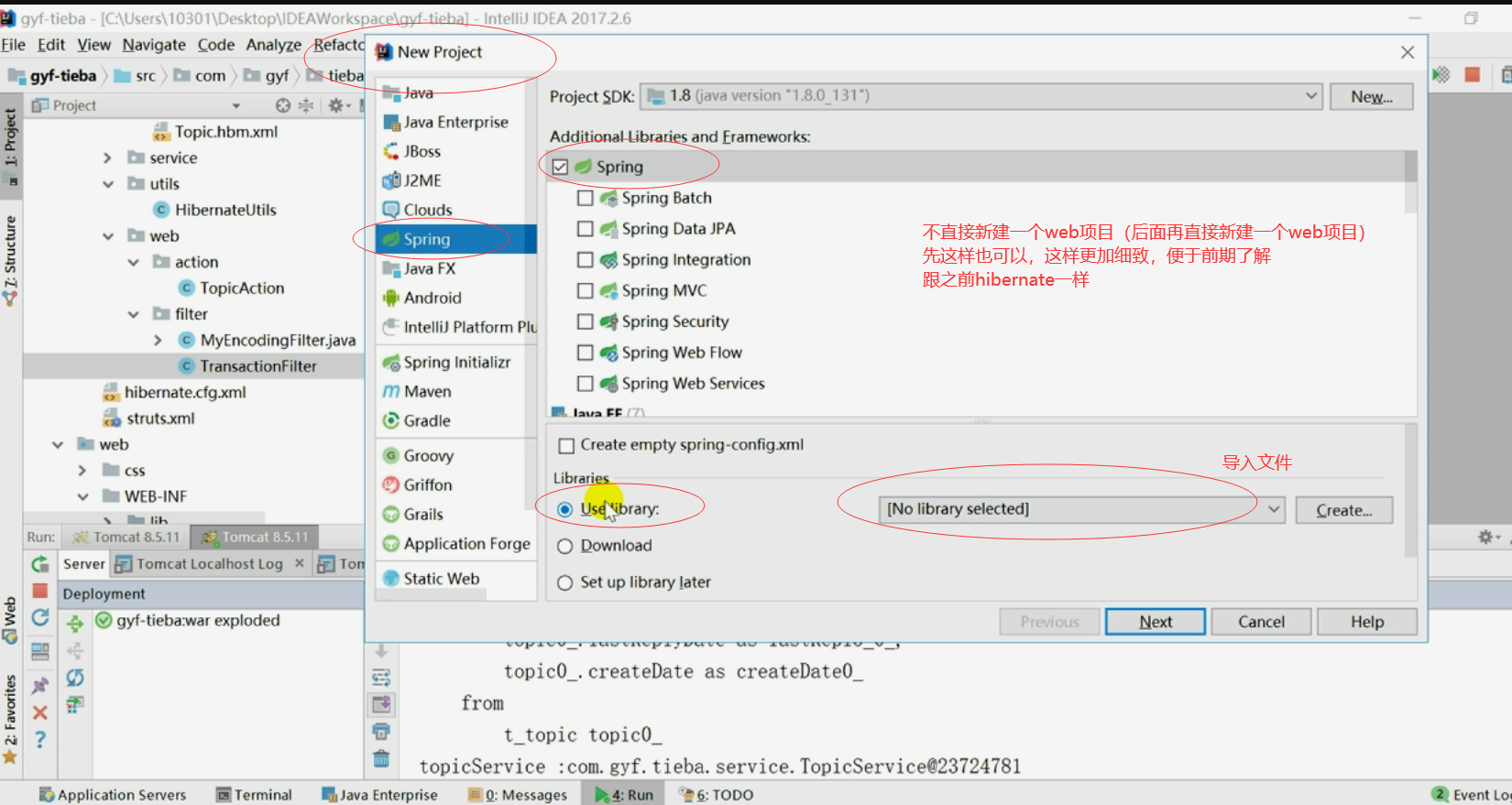Open the Project view selector dropdown arrow

tap(236, 106)
